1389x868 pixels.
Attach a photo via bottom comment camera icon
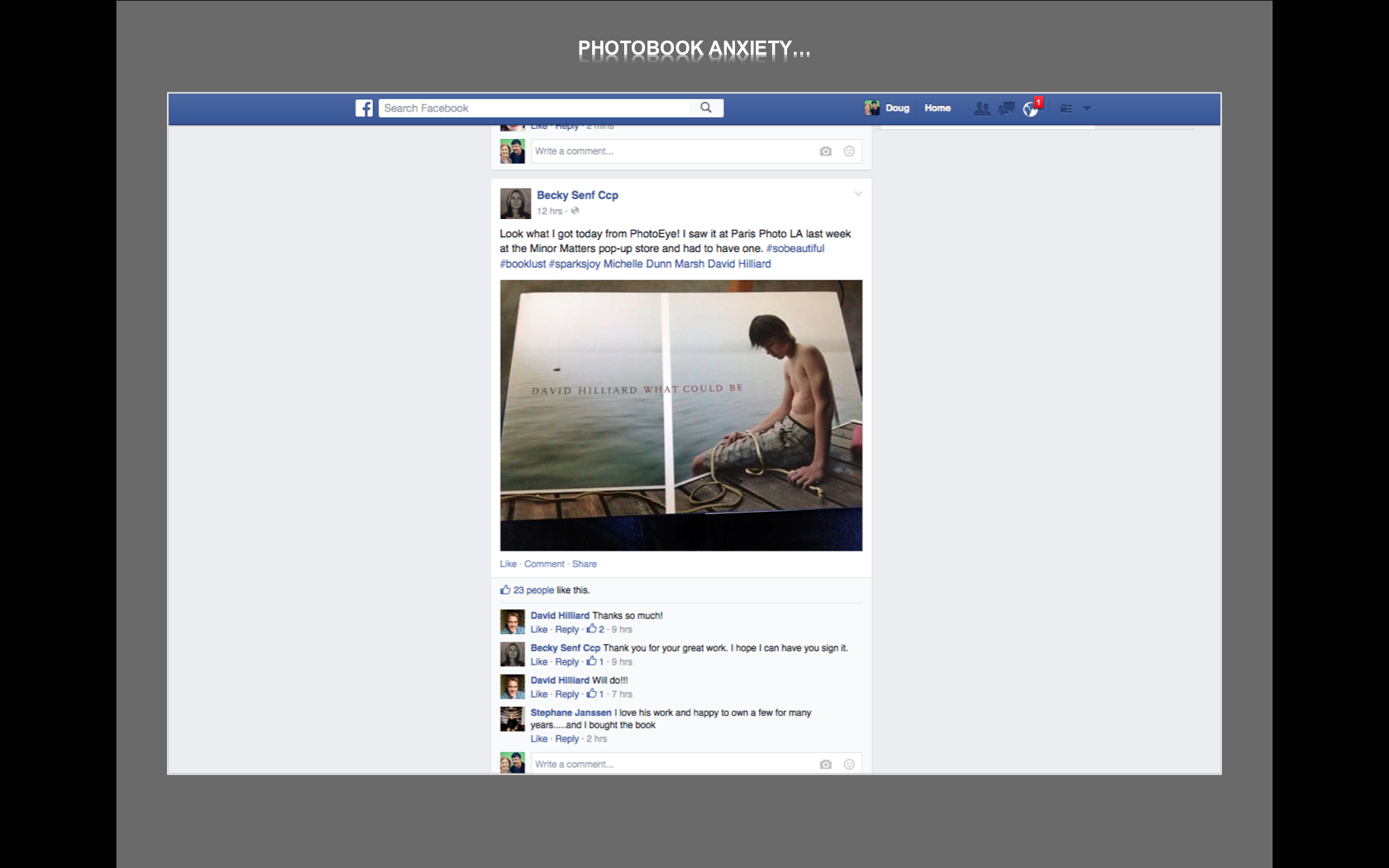tap(825, 765)
